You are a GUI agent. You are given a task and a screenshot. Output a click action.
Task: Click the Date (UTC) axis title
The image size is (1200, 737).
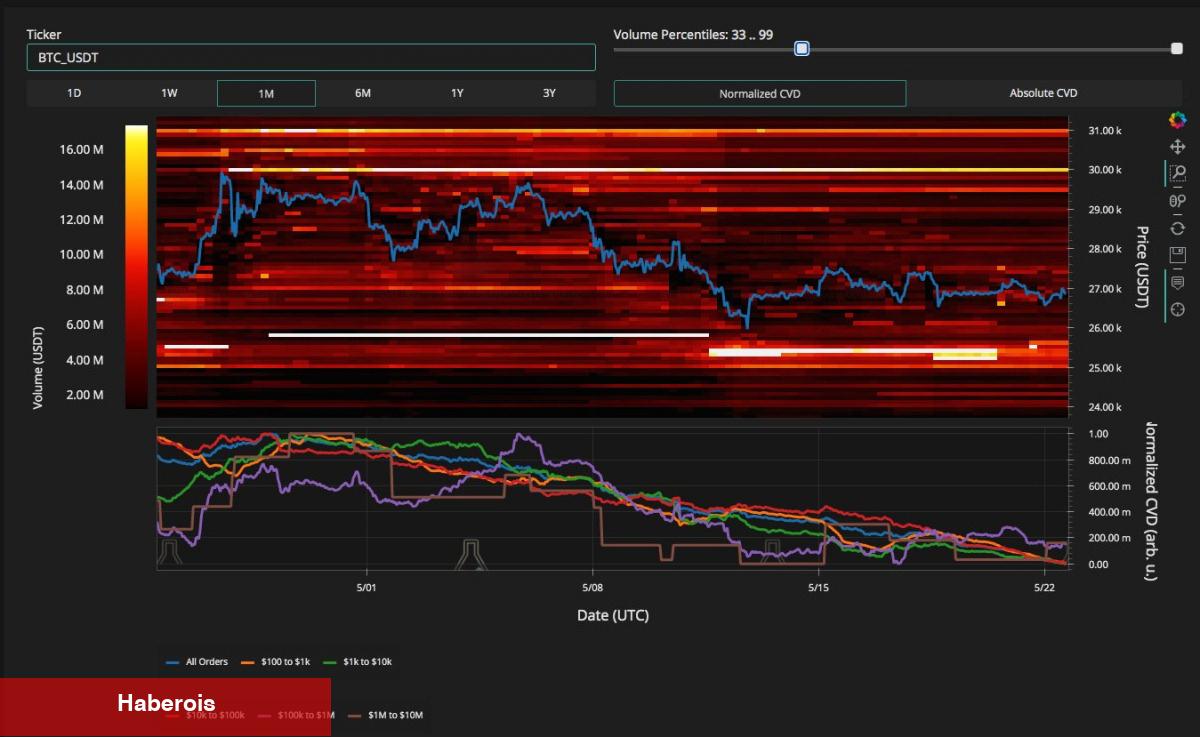pos(613,616)
